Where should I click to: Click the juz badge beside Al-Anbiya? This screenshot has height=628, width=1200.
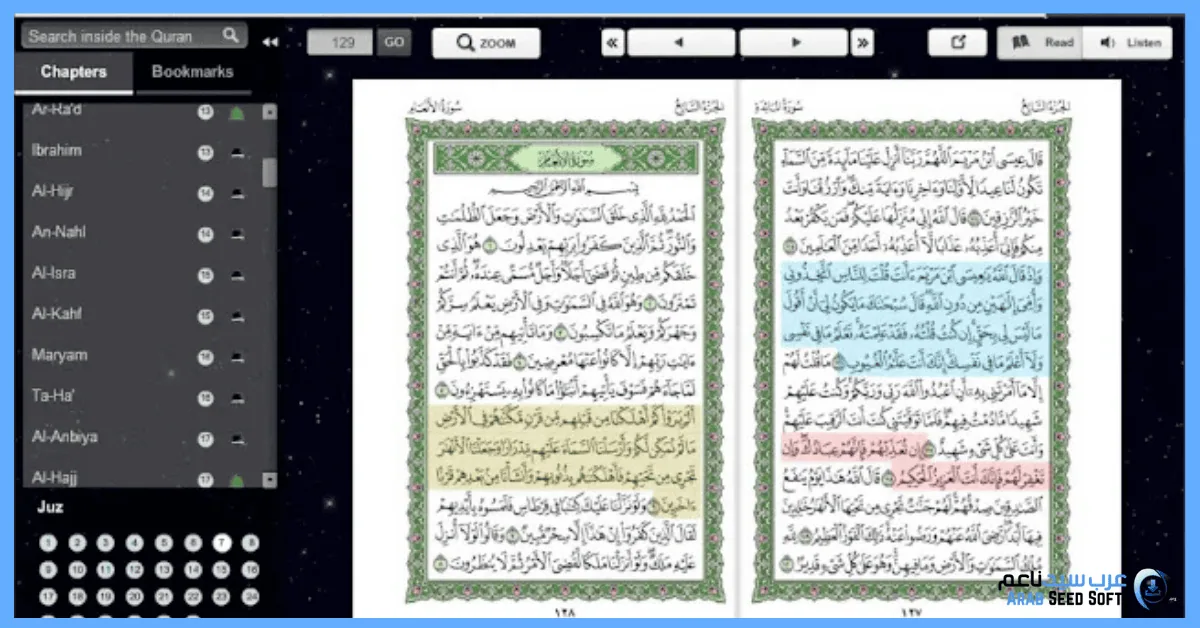coord(206,439)
